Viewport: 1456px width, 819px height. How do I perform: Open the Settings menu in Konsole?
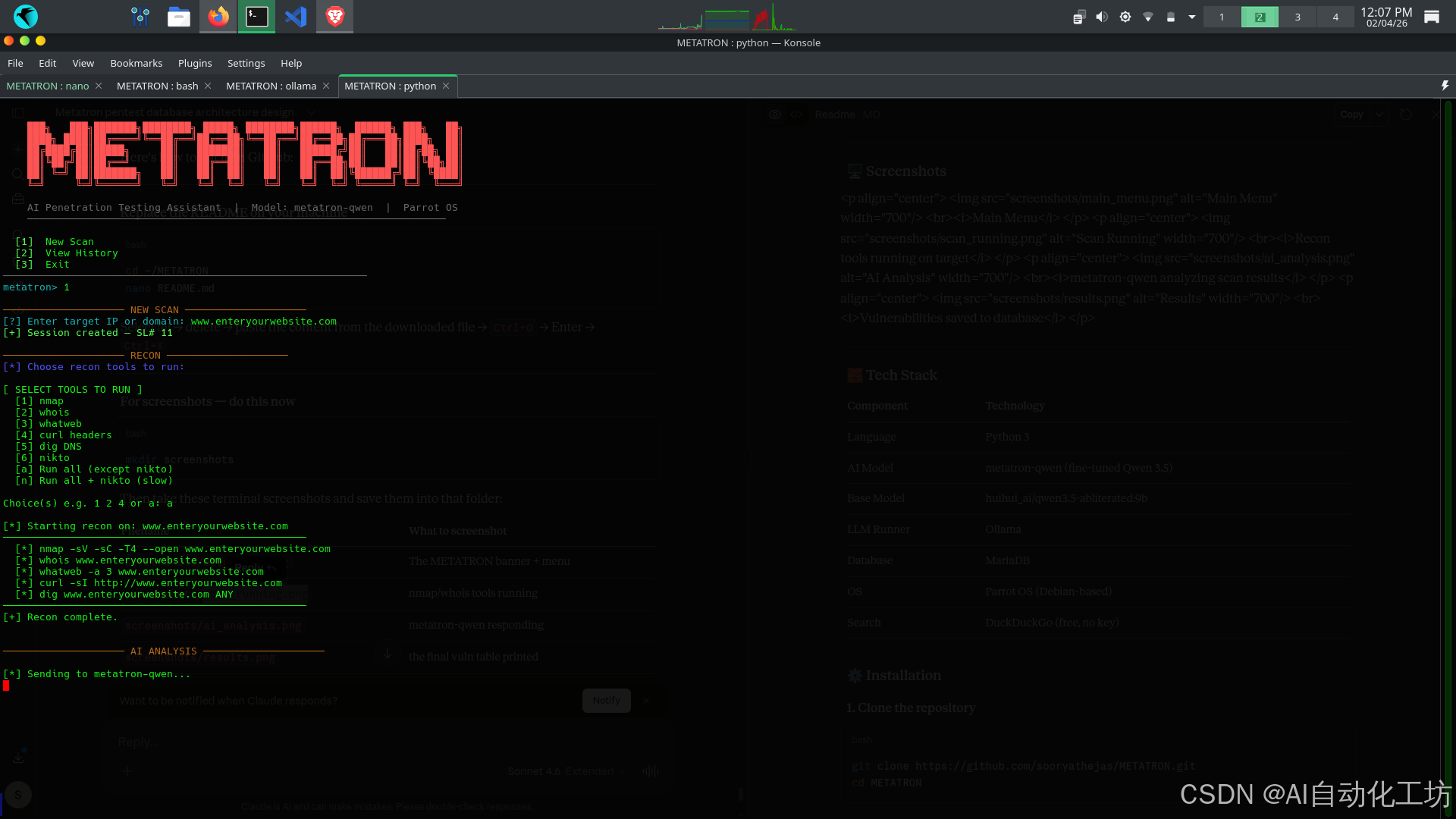pos(246,63)
